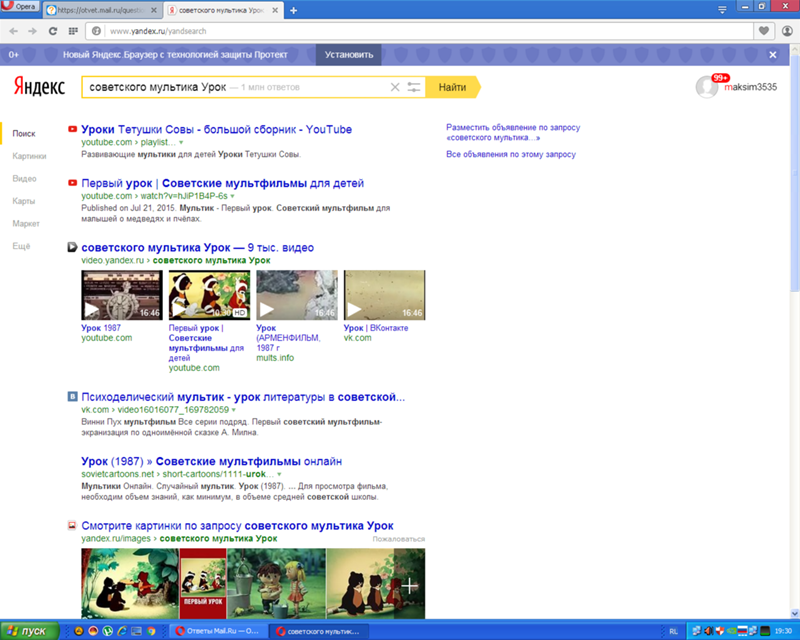This screenshot has width=800, height=640.
Task: Expand options arrow for youtube.com playlist result
Action: coord(181,142)
